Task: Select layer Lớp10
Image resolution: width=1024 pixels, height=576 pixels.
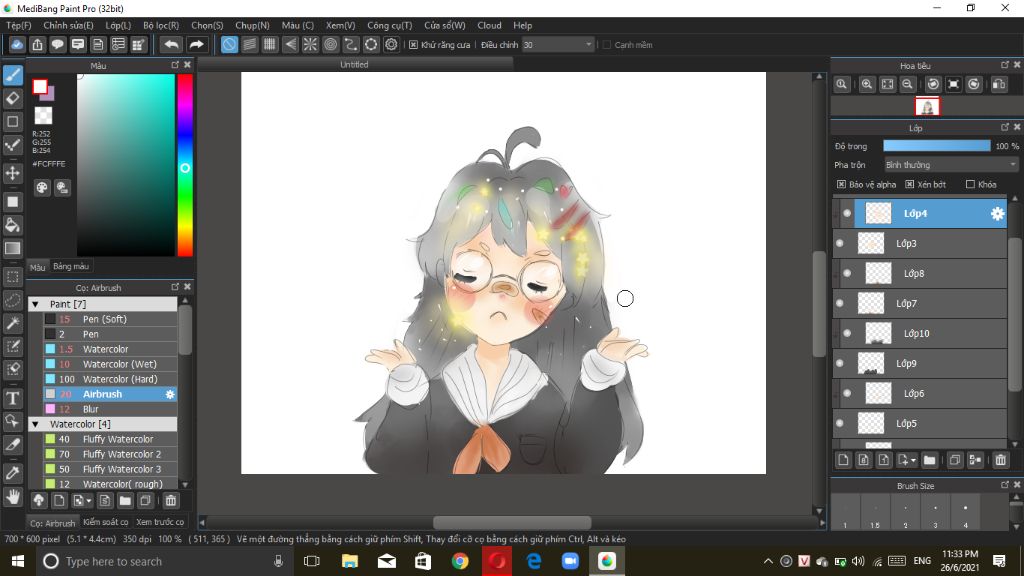Action: click(921, 334)
